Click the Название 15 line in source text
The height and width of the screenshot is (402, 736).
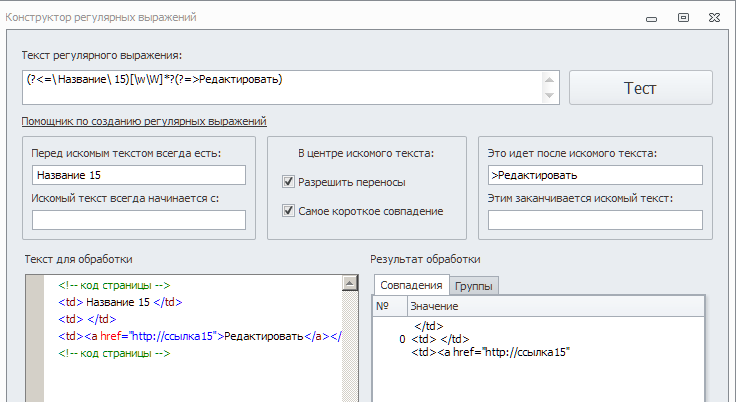[x=120, y=301]
